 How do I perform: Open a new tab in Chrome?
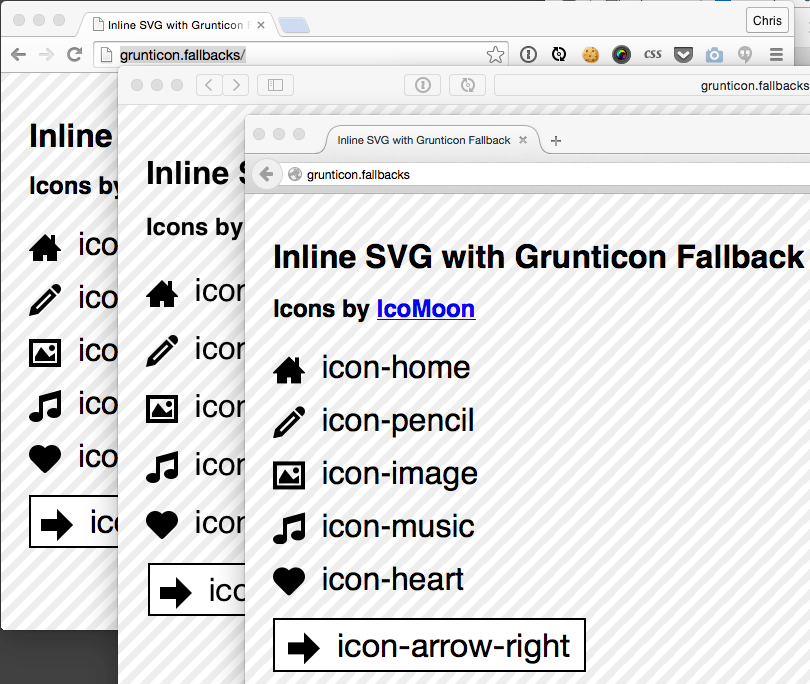tap(294, 25)
